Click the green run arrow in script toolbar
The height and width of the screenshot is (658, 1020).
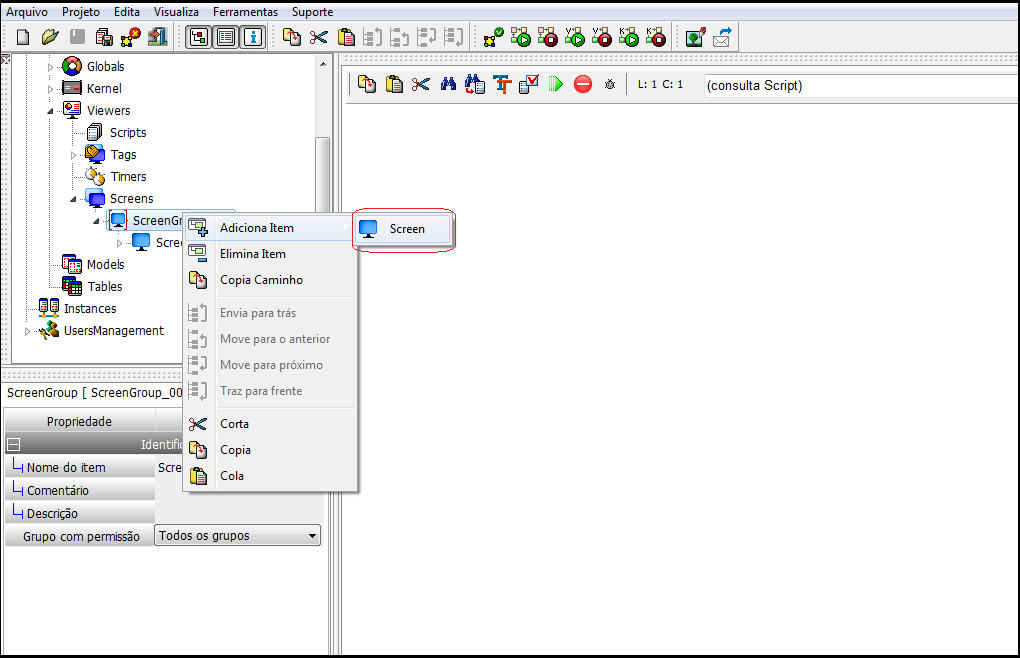556,84
